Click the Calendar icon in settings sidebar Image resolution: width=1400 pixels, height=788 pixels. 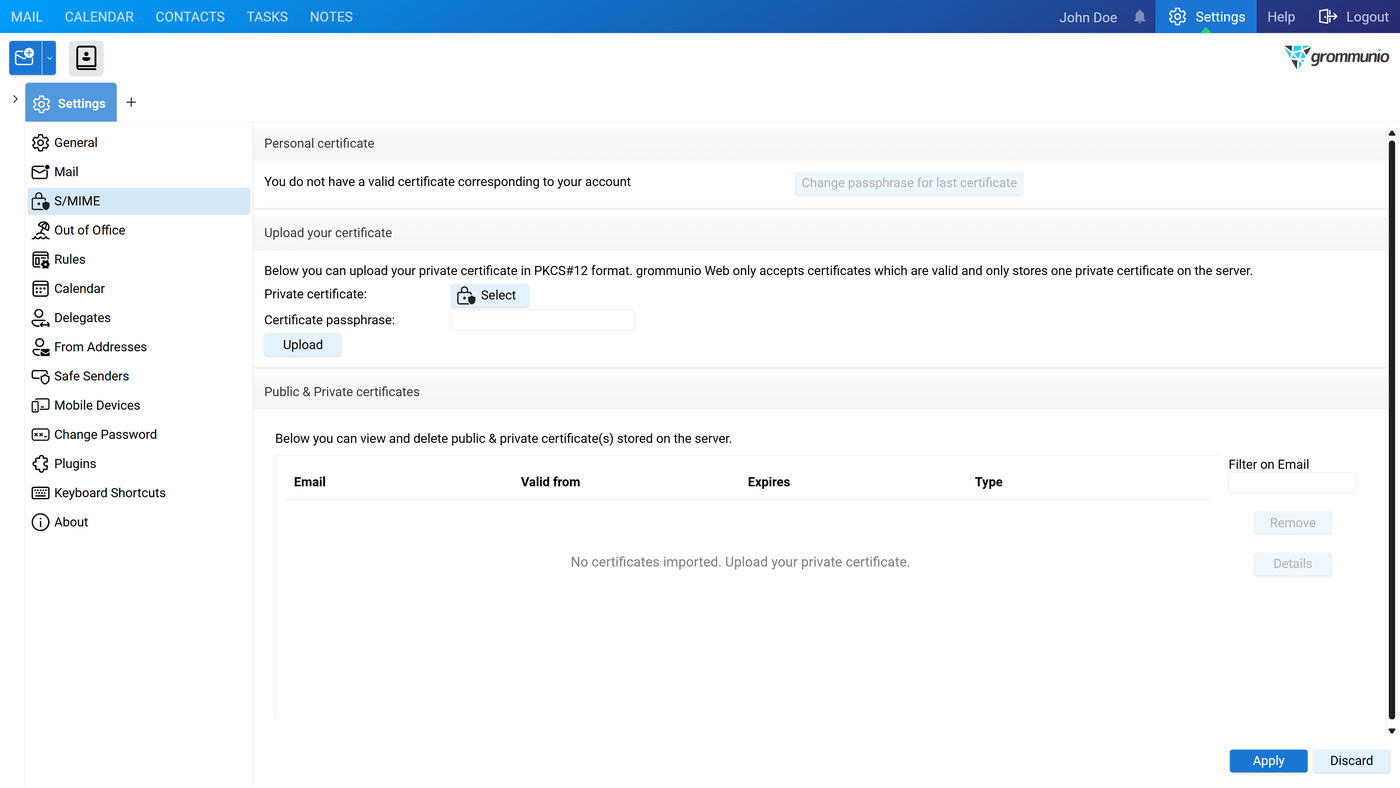click(x=40, y=288)
